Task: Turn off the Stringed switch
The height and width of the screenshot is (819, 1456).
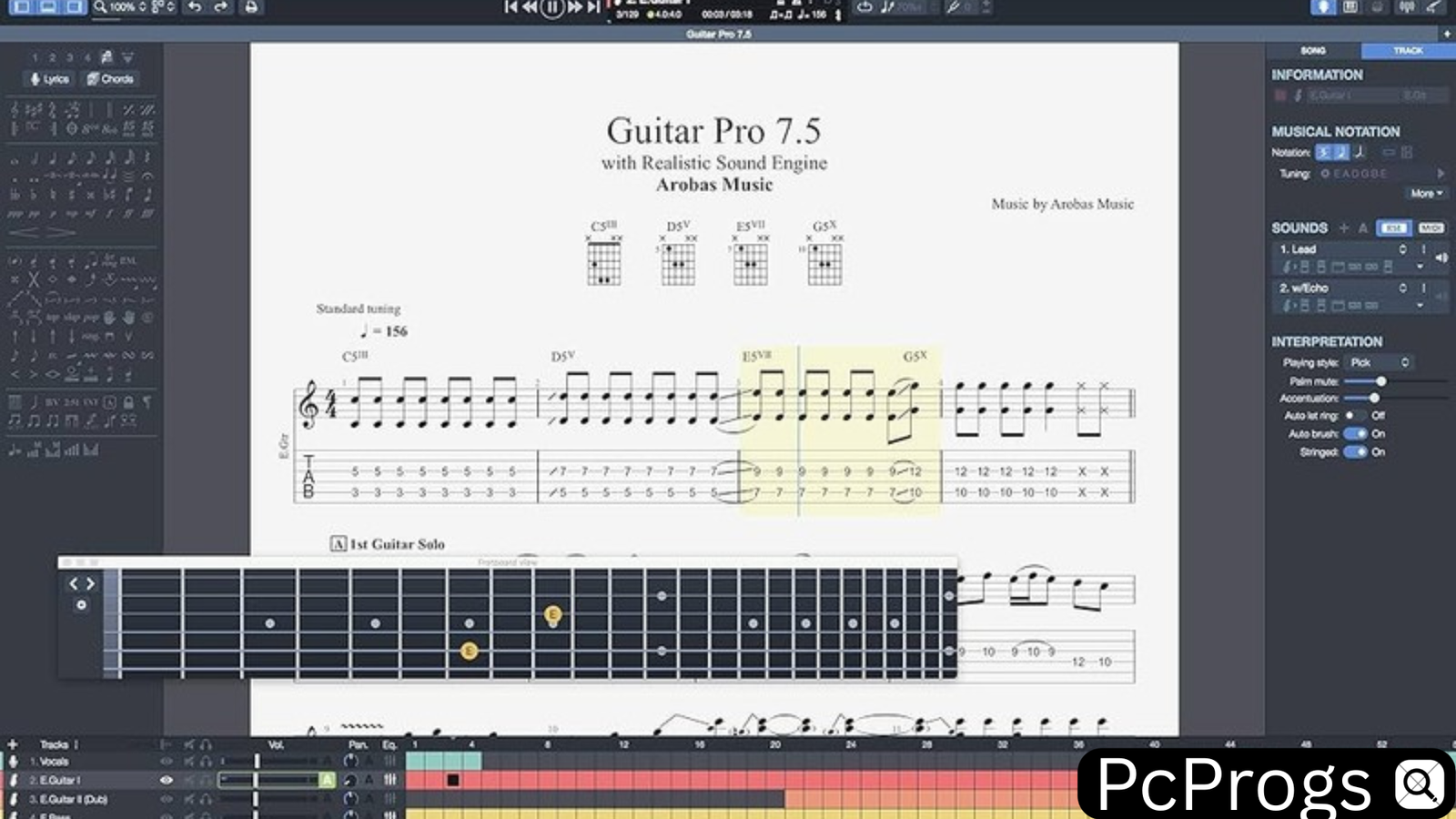Action: click(x=1355, y=451)
